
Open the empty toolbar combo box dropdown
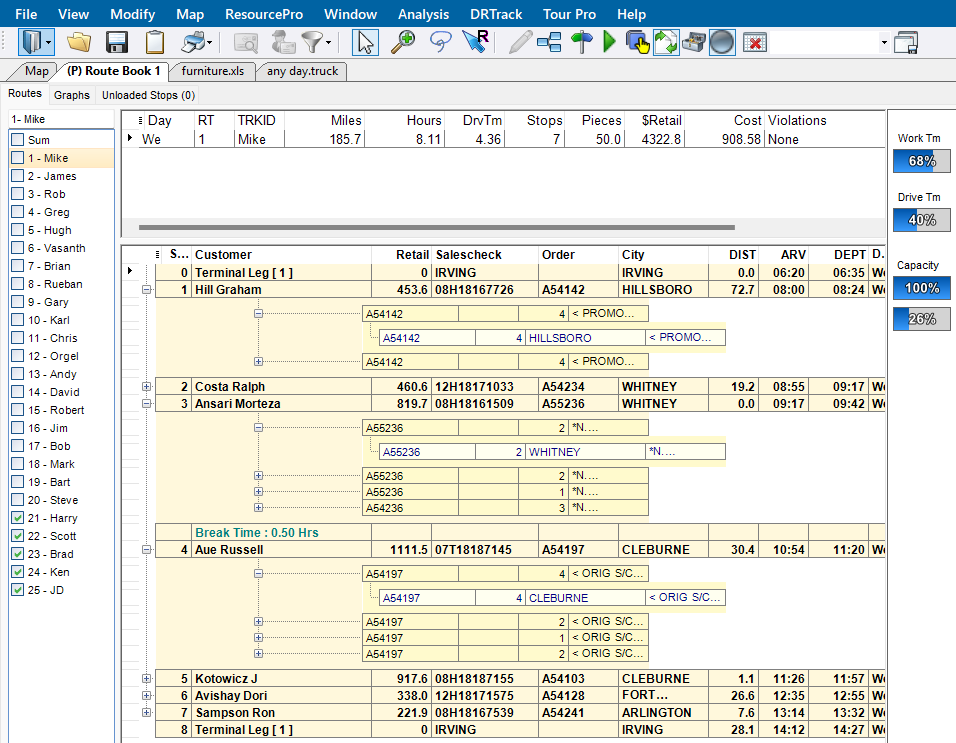coord(883,43)
